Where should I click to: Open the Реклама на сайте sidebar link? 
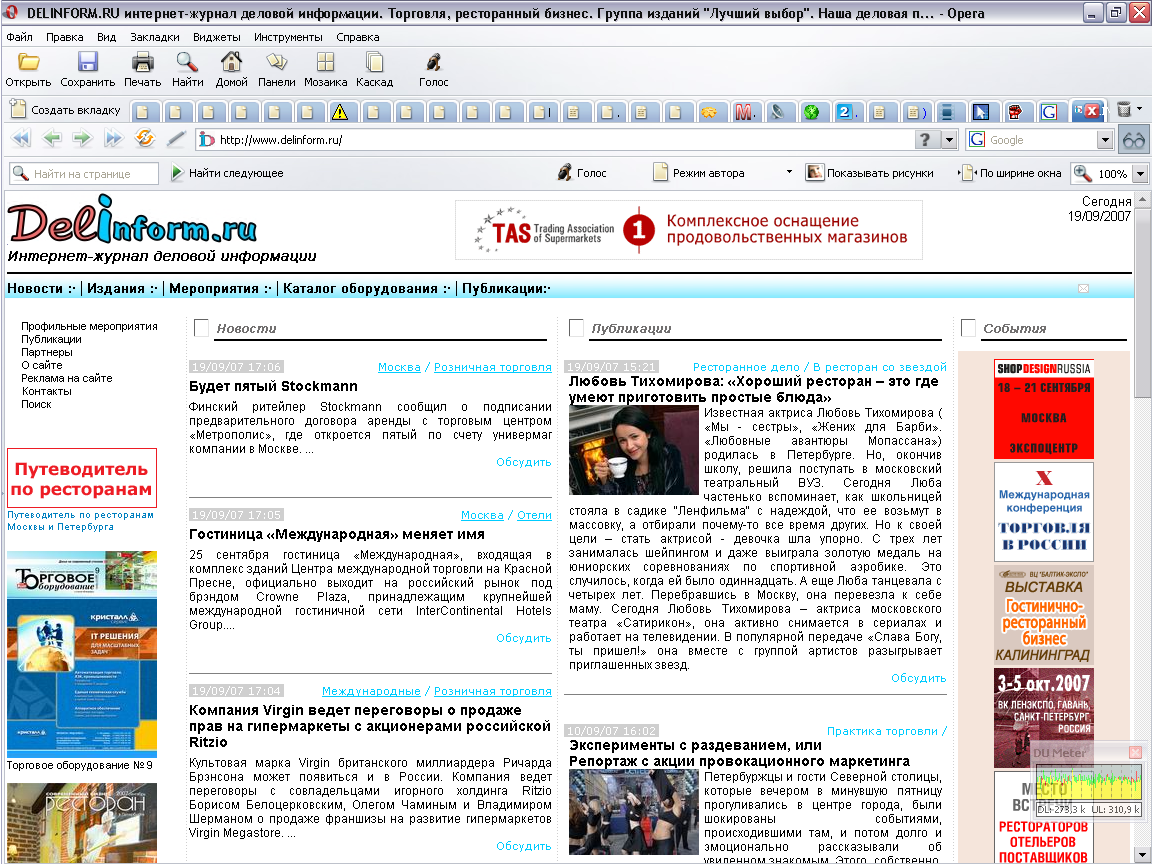point(67,378)
